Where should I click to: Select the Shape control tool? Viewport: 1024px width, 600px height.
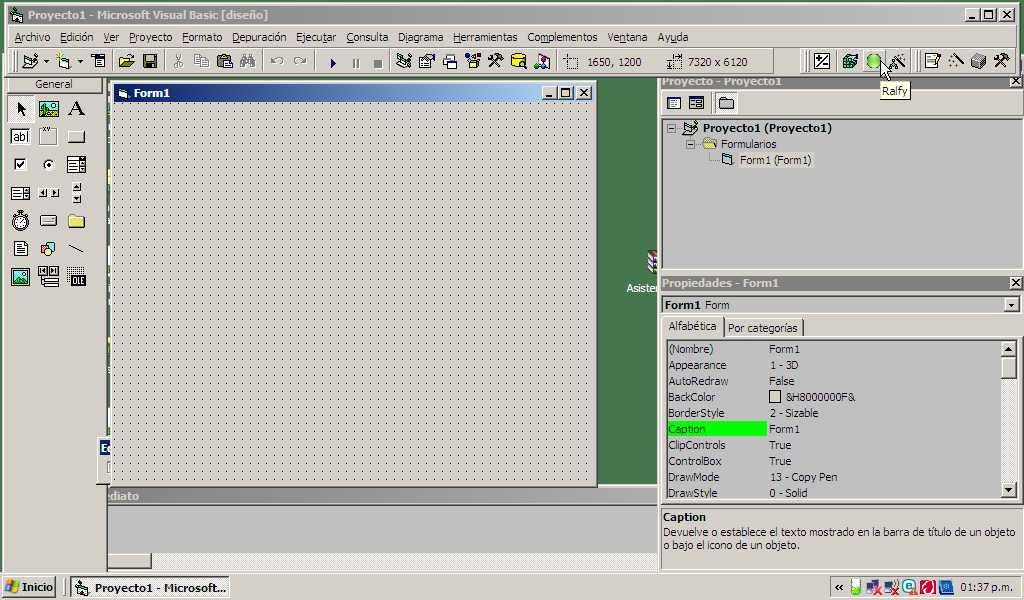point(48,249)
